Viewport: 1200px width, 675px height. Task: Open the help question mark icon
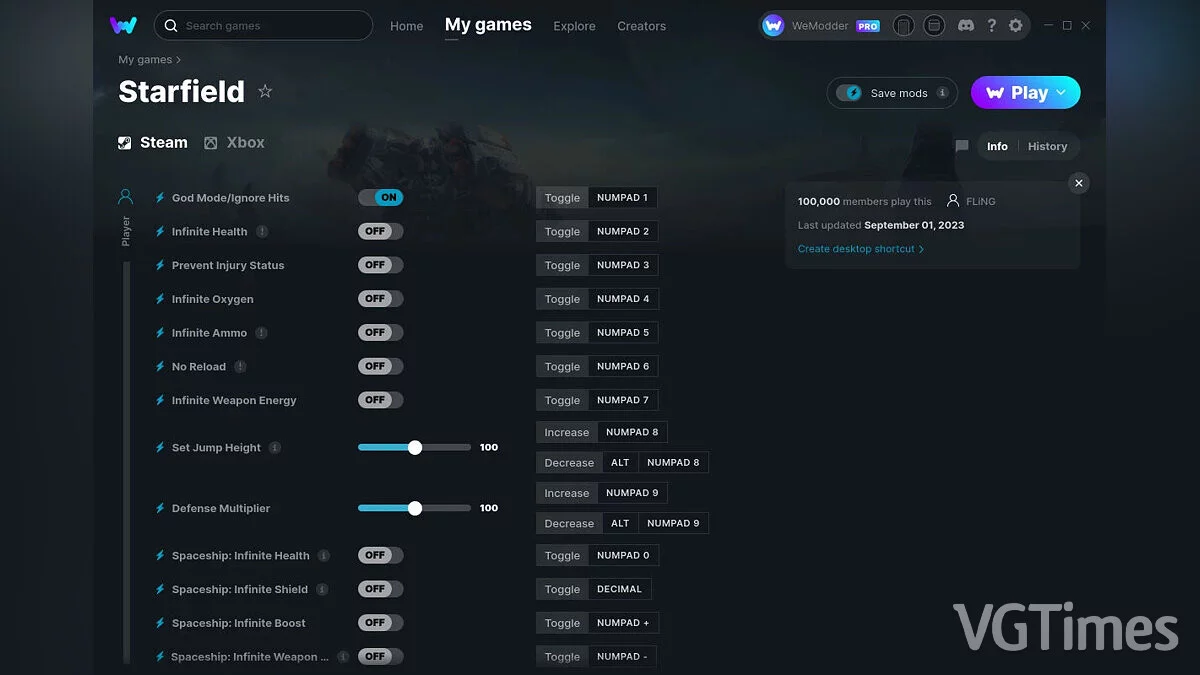click(991, 25)
